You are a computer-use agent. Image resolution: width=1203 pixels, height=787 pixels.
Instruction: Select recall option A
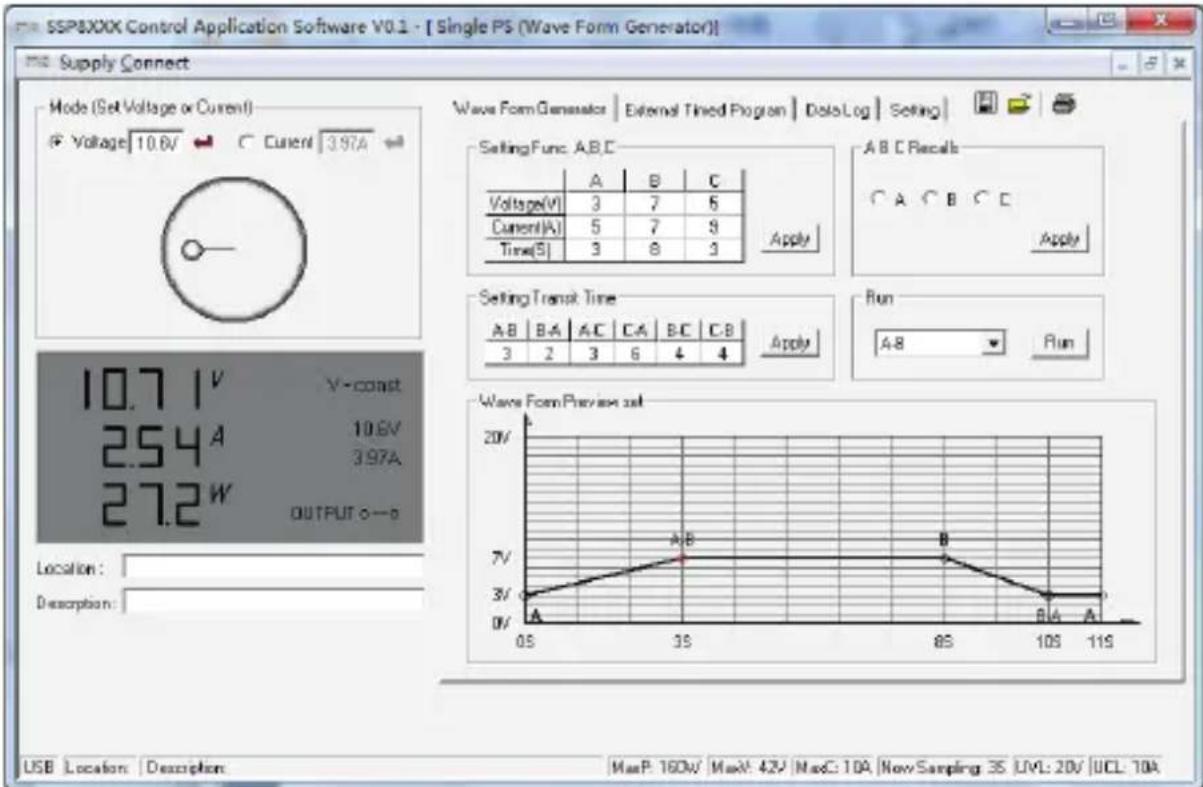877,198
